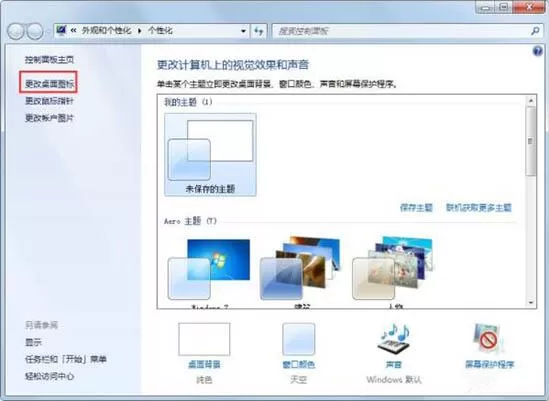The height and width of the screenshot is (401, 549).
Task: Click the Aero 主题 (7) group header
Action: click(190, 221)
